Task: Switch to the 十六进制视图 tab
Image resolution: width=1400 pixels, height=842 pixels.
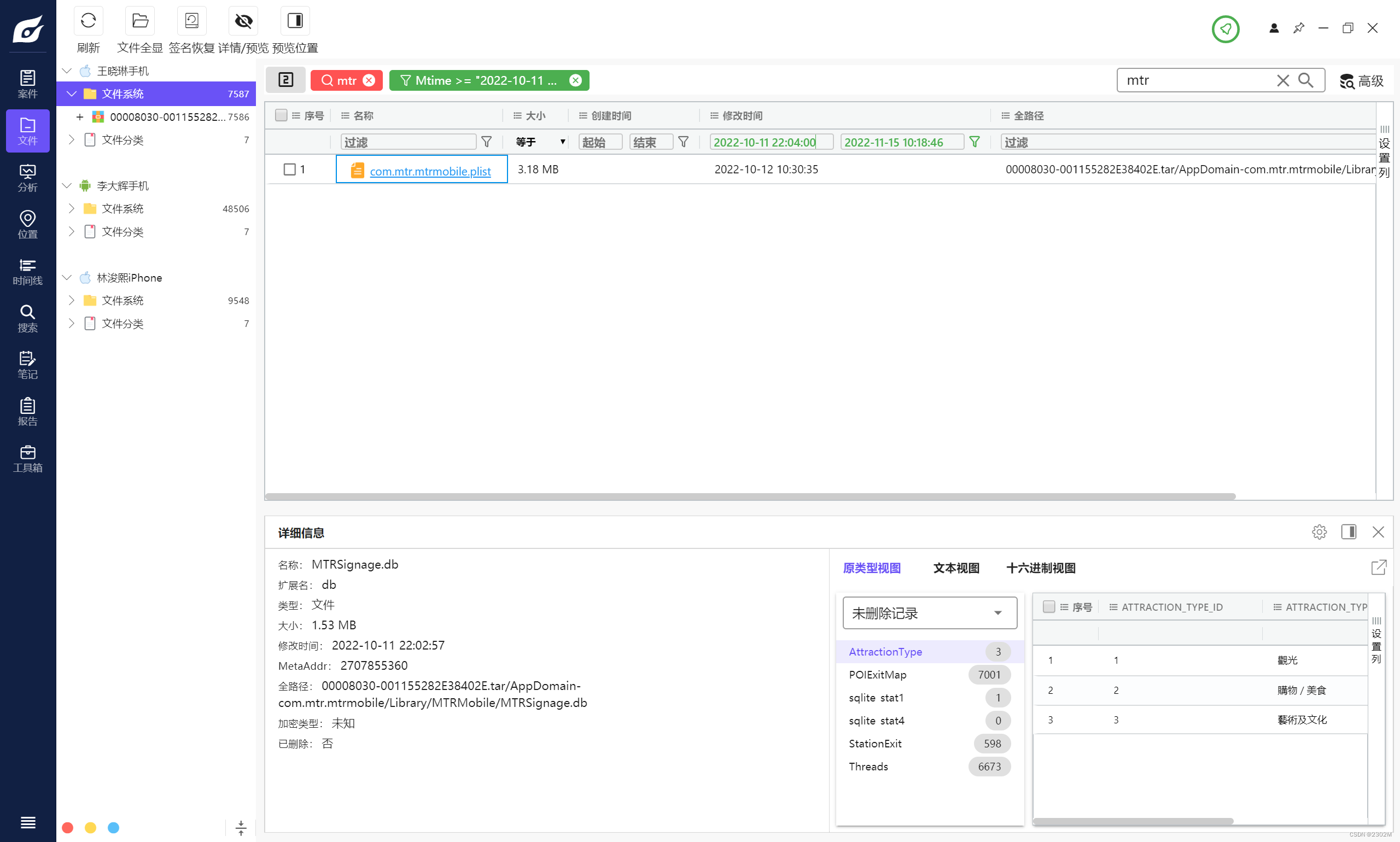Action: (1040, 568)
